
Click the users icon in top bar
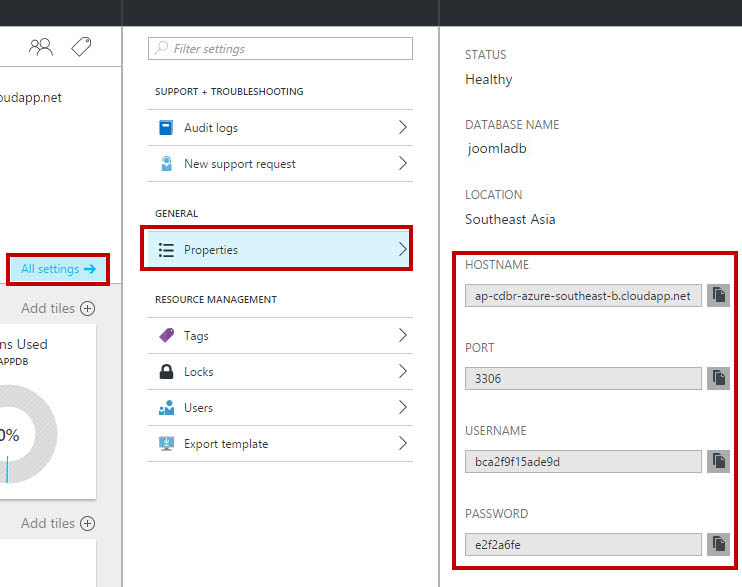tap(41, 47)
